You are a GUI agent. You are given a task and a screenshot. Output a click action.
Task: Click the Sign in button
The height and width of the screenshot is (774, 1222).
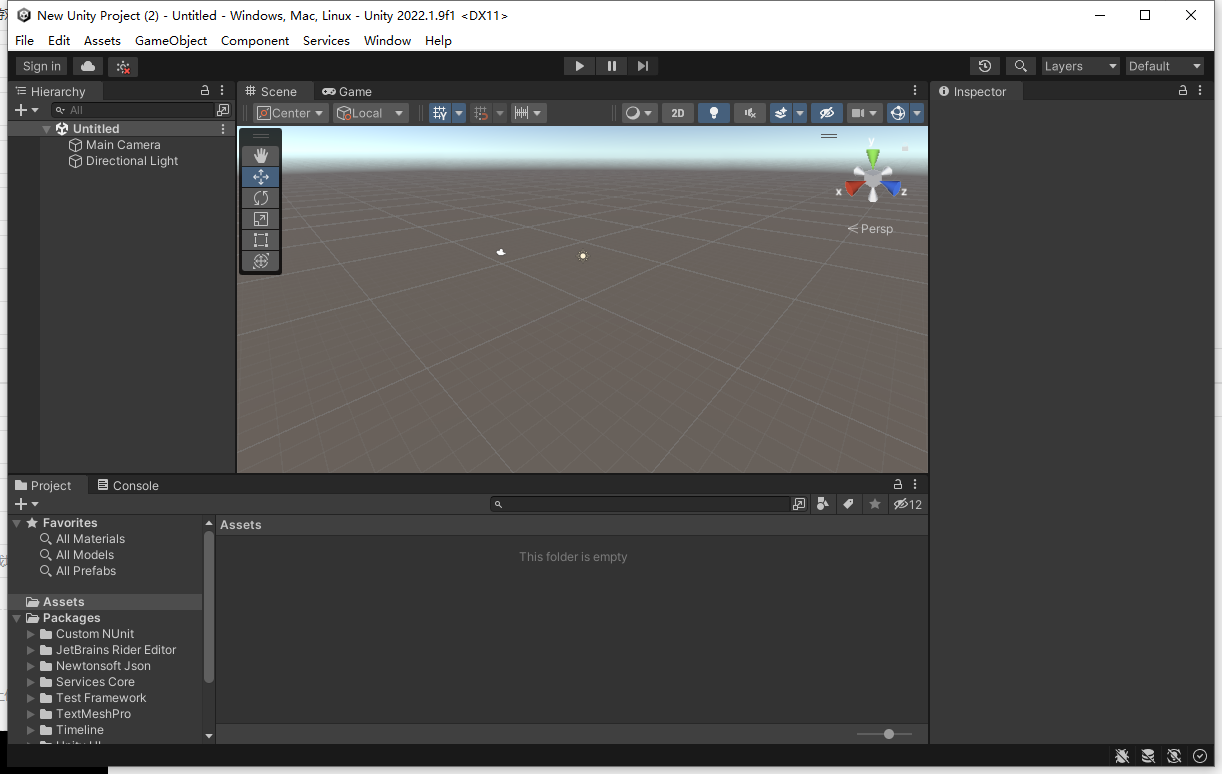click(41, 65)
